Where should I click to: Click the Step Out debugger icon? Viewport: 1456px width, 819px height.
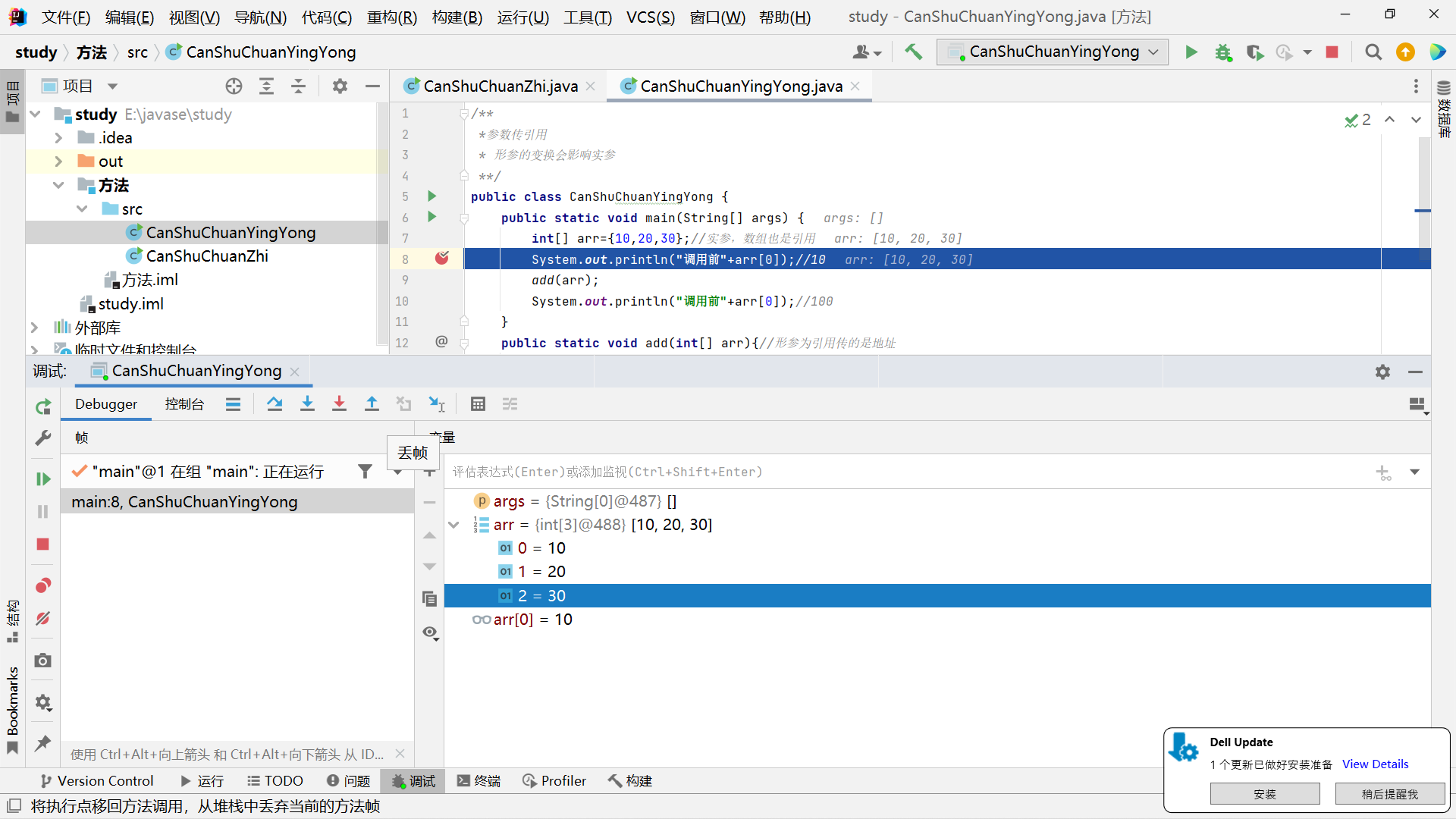click(x=372, y=404)
